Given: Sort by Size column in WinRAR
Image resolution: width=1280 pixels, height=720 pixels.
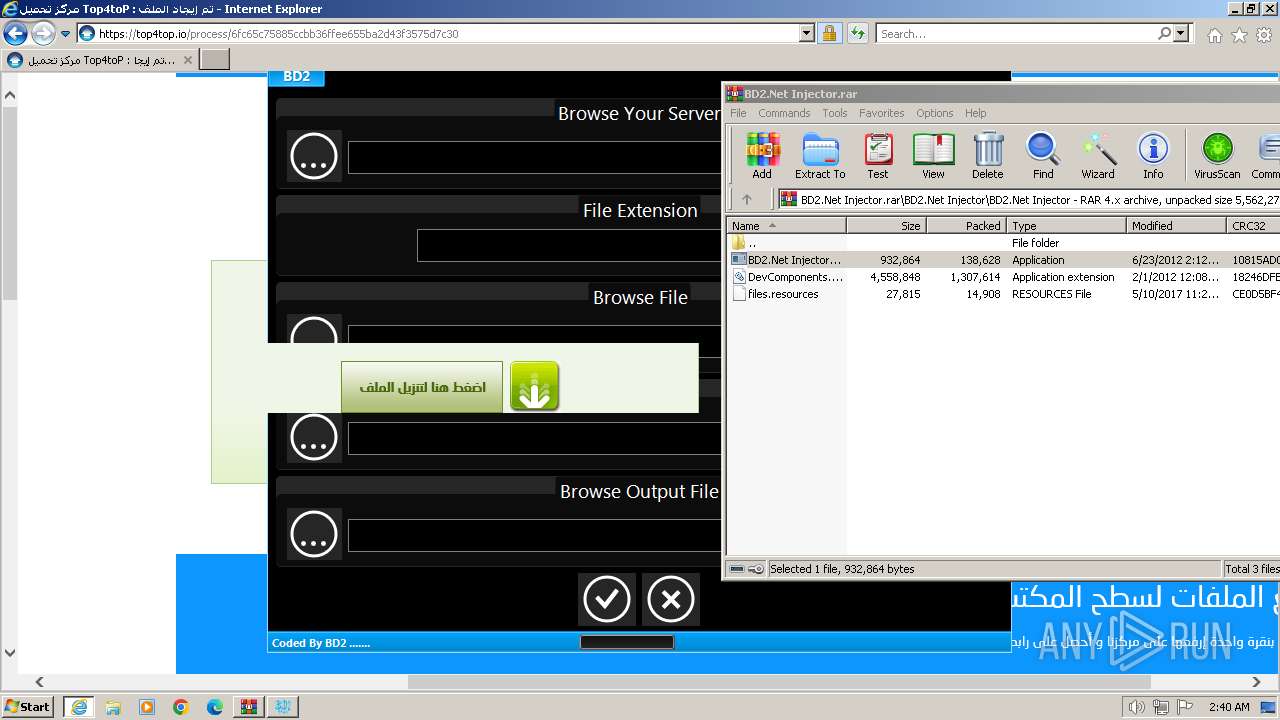Looking at the screenshot, I should 886,226.
